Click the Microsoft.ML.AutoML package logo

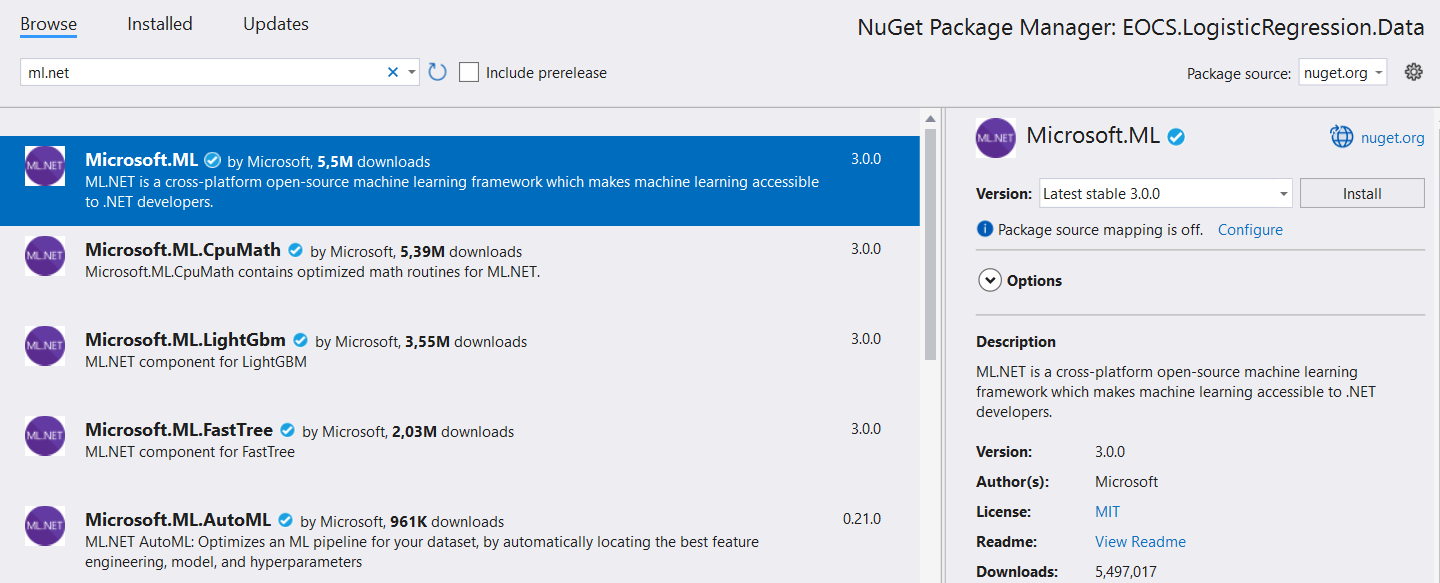coord(45,526)
